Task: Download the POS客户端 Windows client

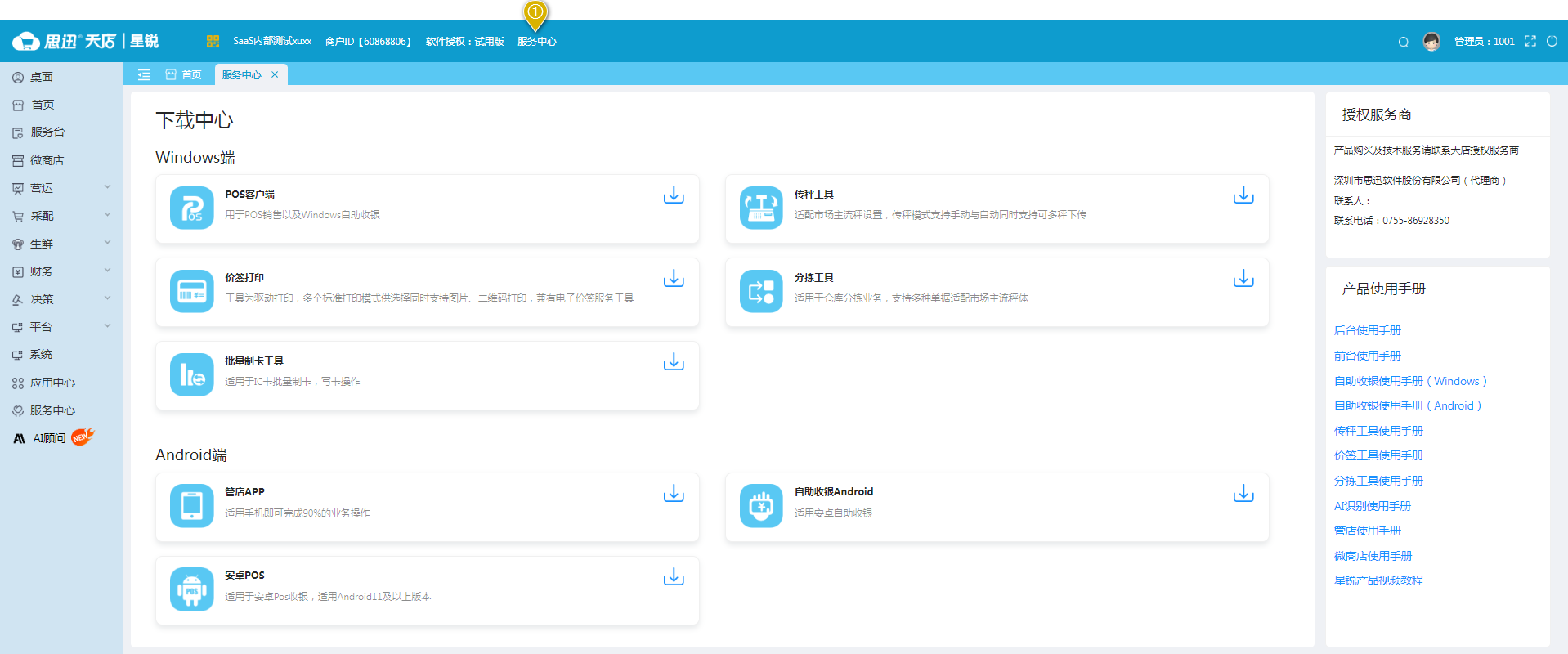Action: (x=673, y=195)
